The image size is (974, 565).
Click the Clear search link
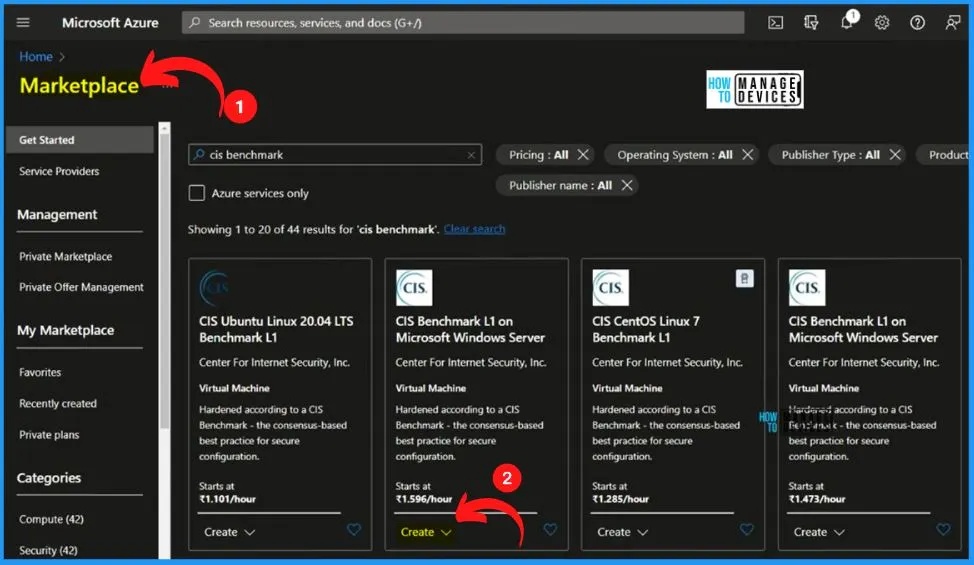coord(474,229)
